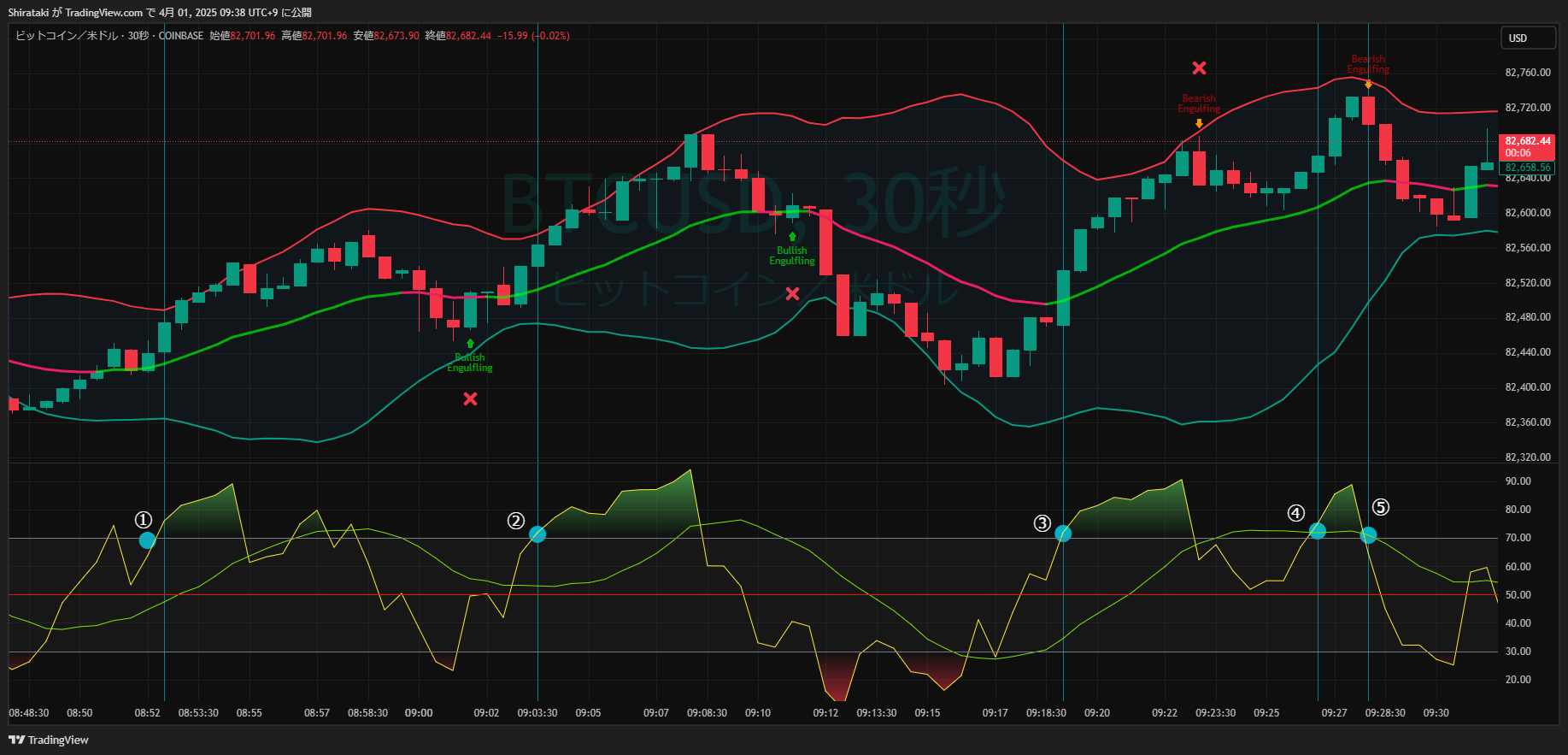
Task: Click the 40.00 oscillator scale label
Action: coord(1518,623)
